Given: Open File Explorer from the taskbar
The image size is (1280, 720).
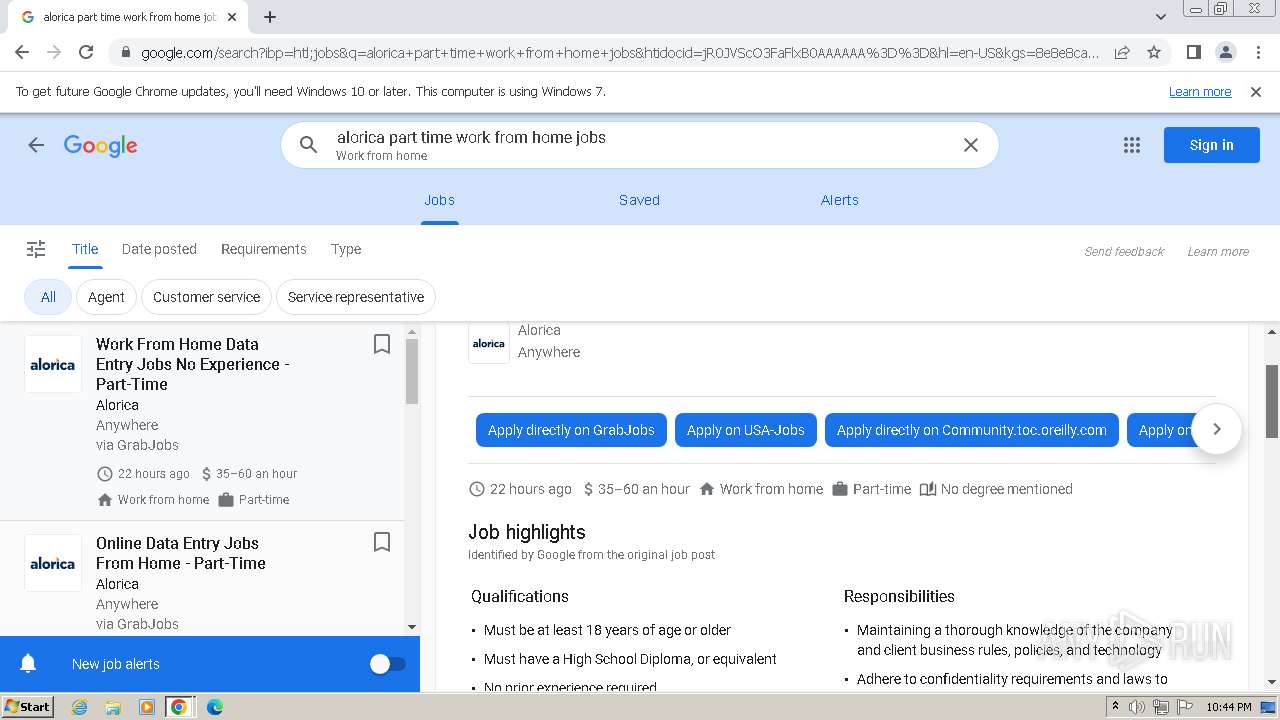Looking at the screenshot, I should coord(113,707).
